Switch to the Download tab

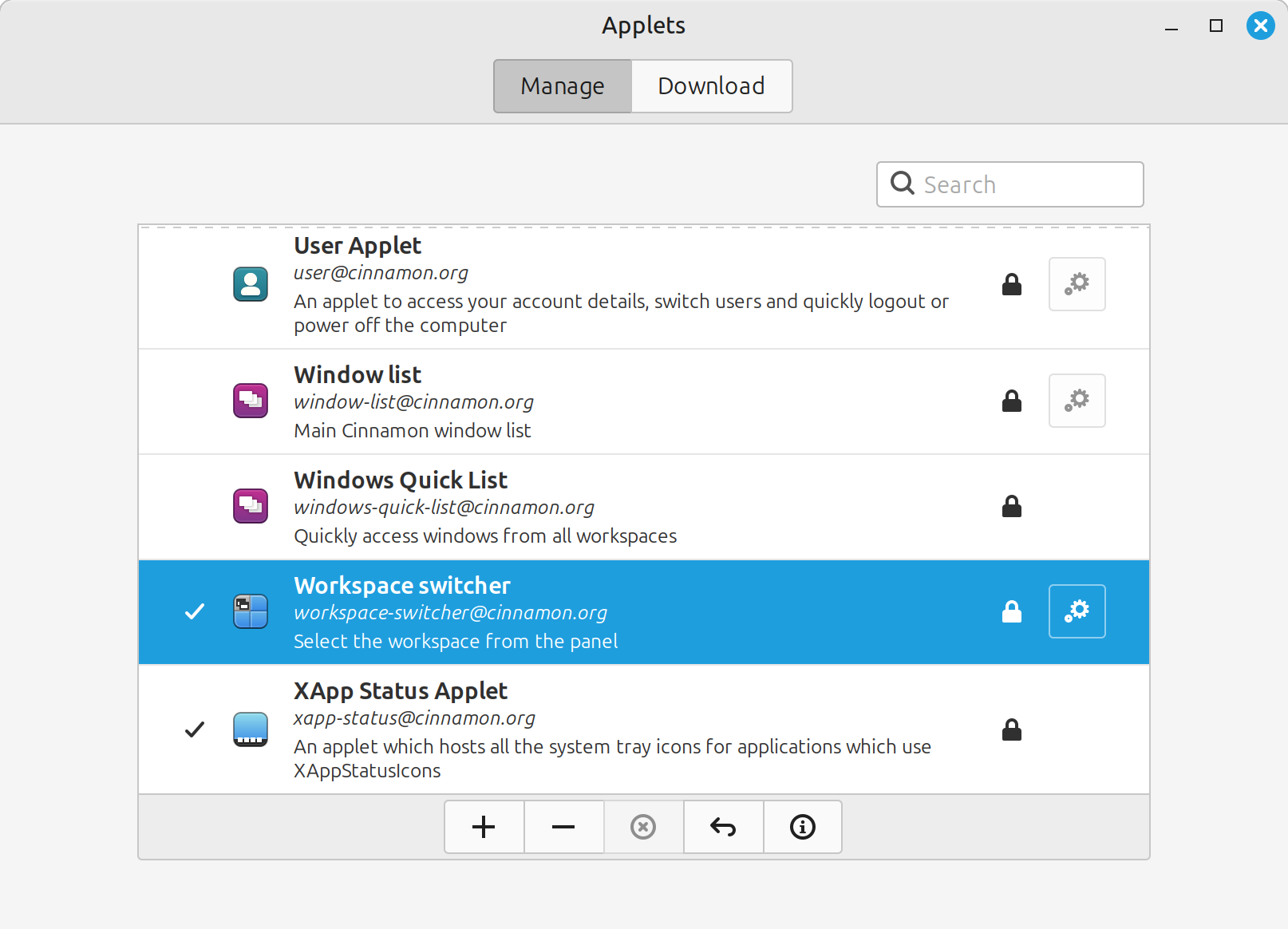coord(712,86)
